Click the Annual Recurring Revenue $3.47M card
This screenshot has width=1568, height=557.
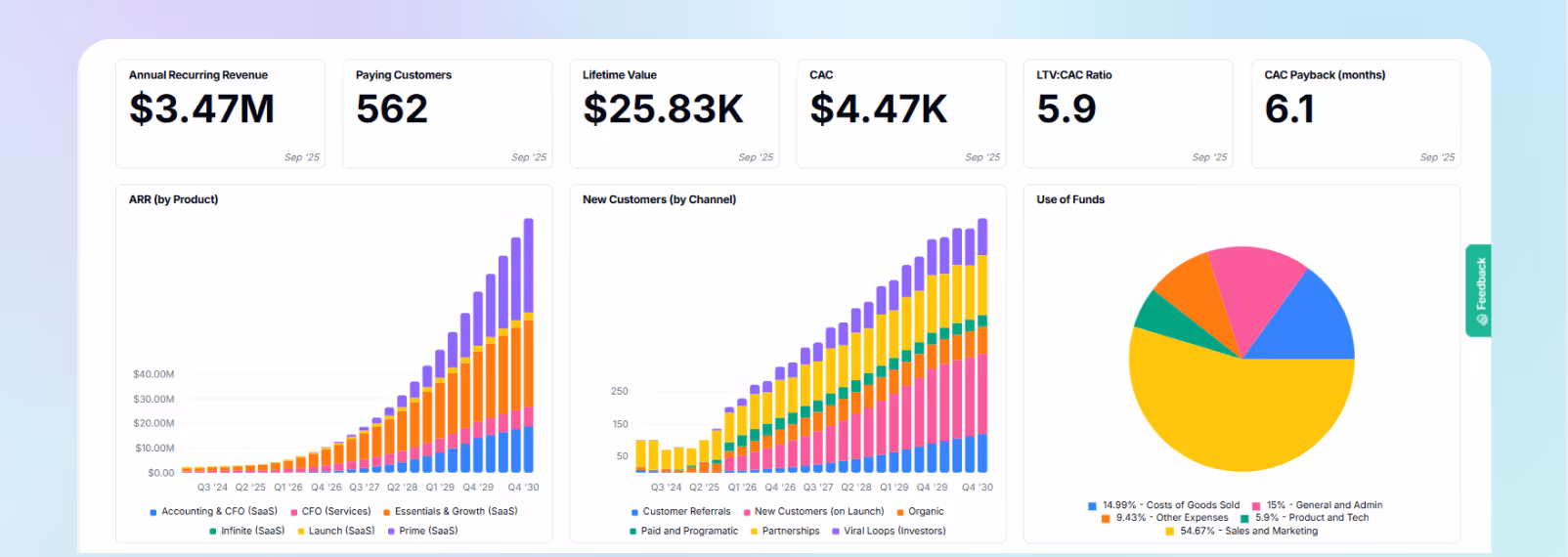[220, 113]
